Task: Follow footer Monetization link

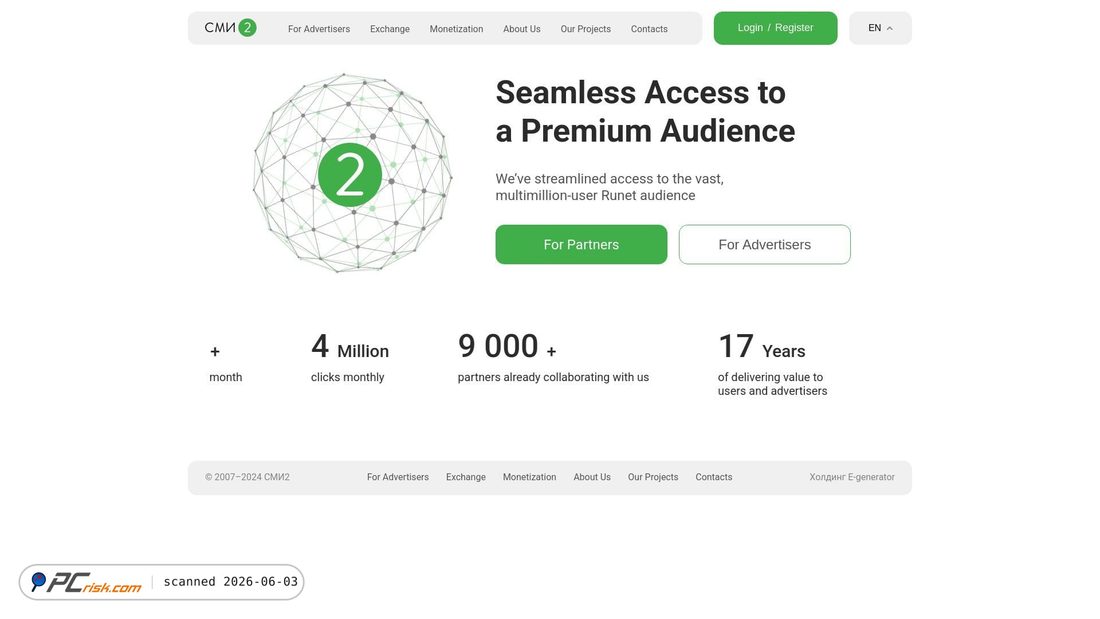Action: point(529,477)
